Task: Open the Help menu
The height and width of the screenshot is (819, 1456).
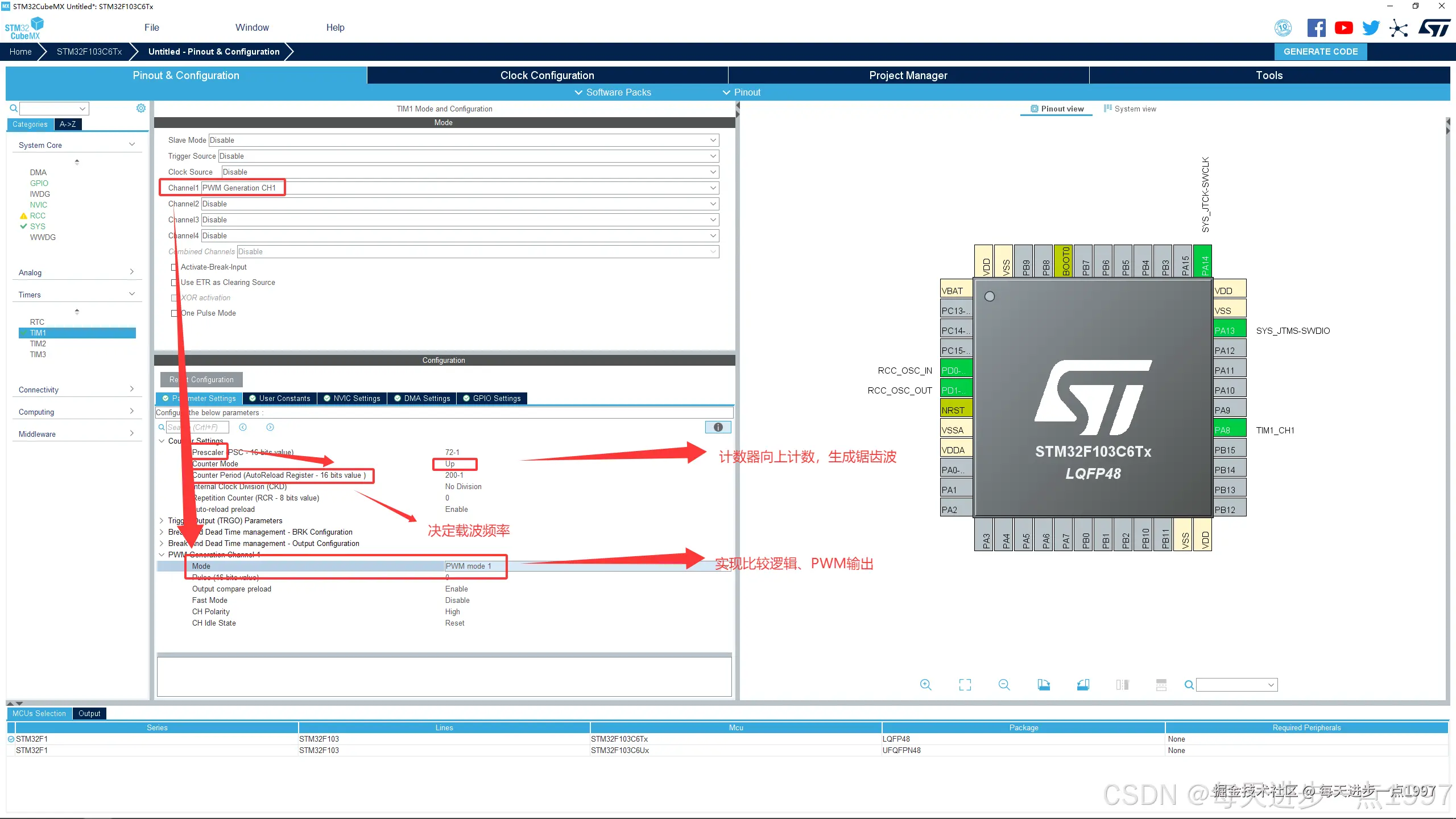Action: pyautogui.click(x=335, y=27)
